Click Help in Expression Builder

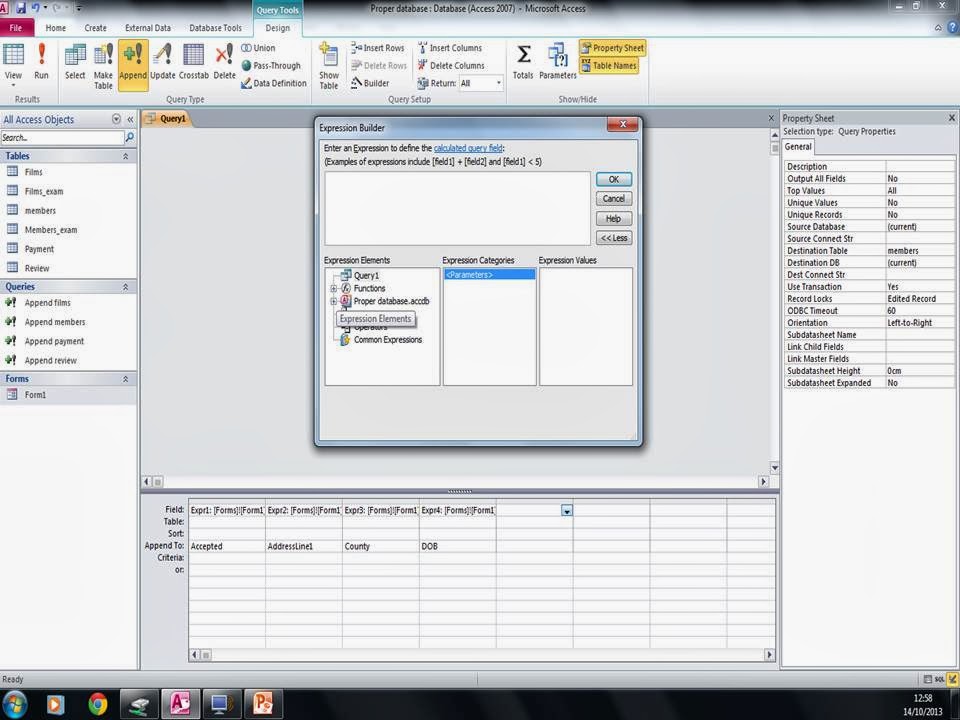click(613, 219)
